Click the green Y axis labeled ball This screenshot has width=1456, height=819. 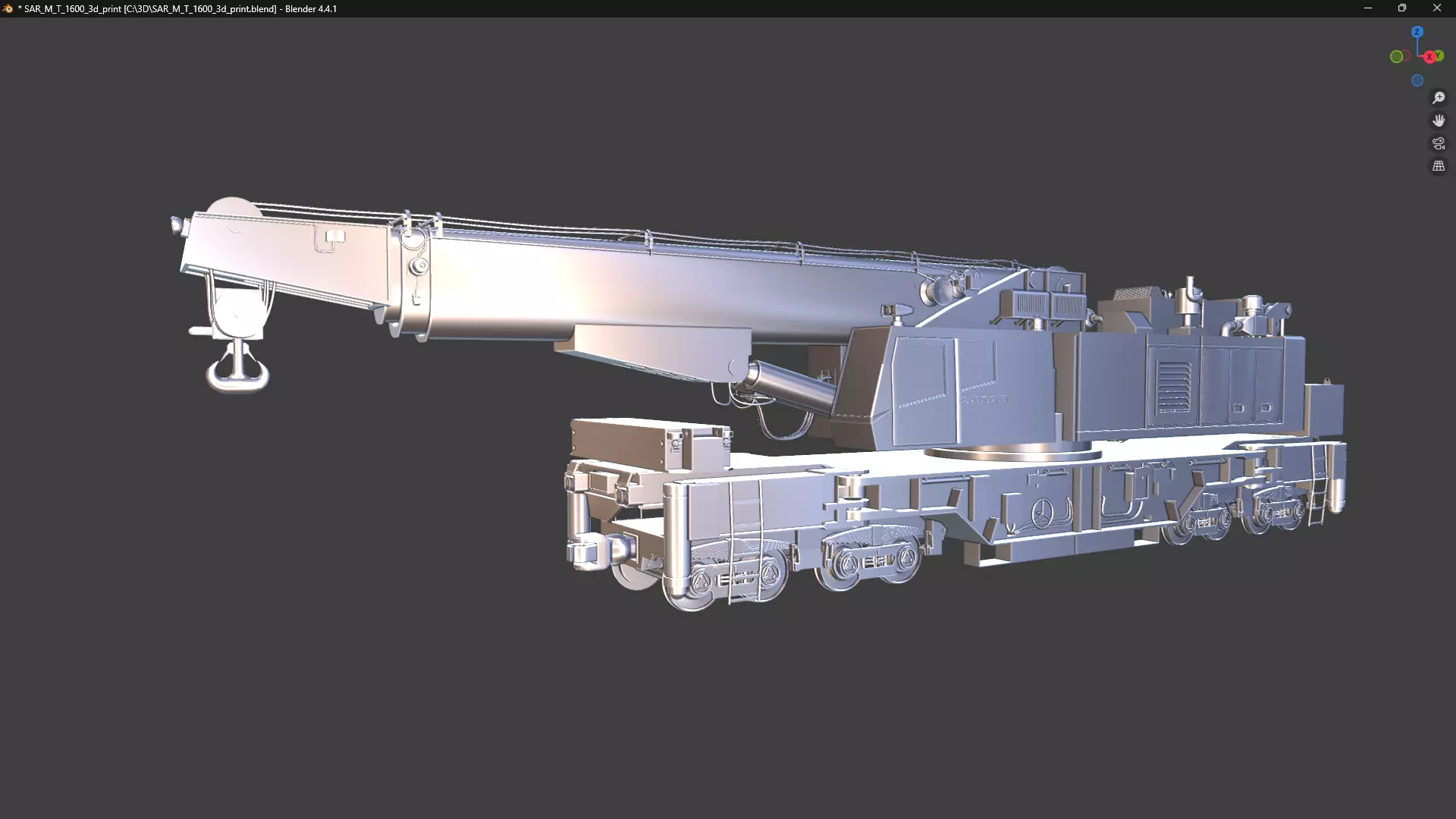(1441, 54)
